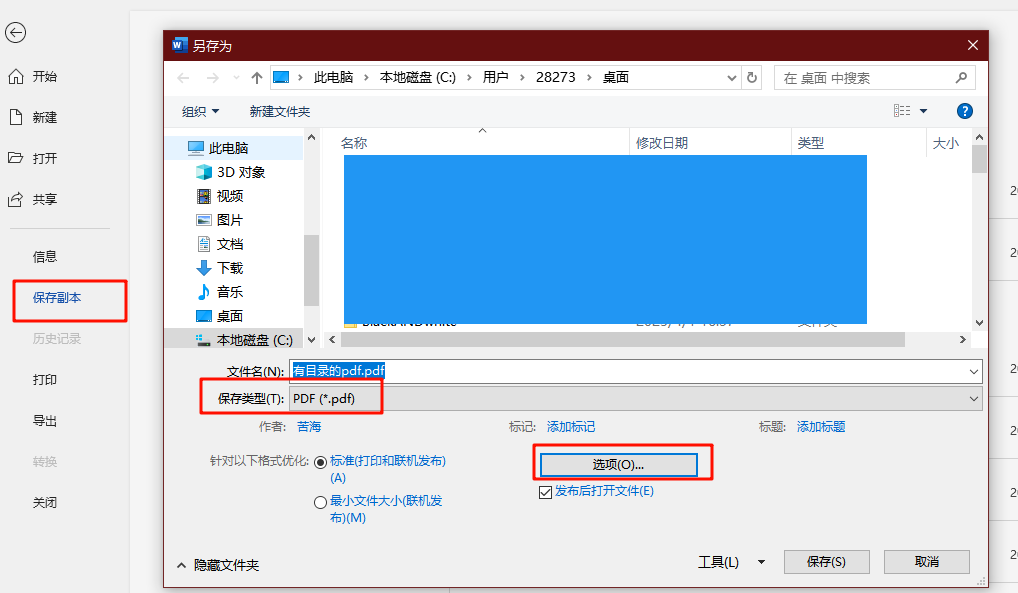Viewport: 1018px width, 593px height.
Task: Refresh the current folder view
Action: [752, 78]
